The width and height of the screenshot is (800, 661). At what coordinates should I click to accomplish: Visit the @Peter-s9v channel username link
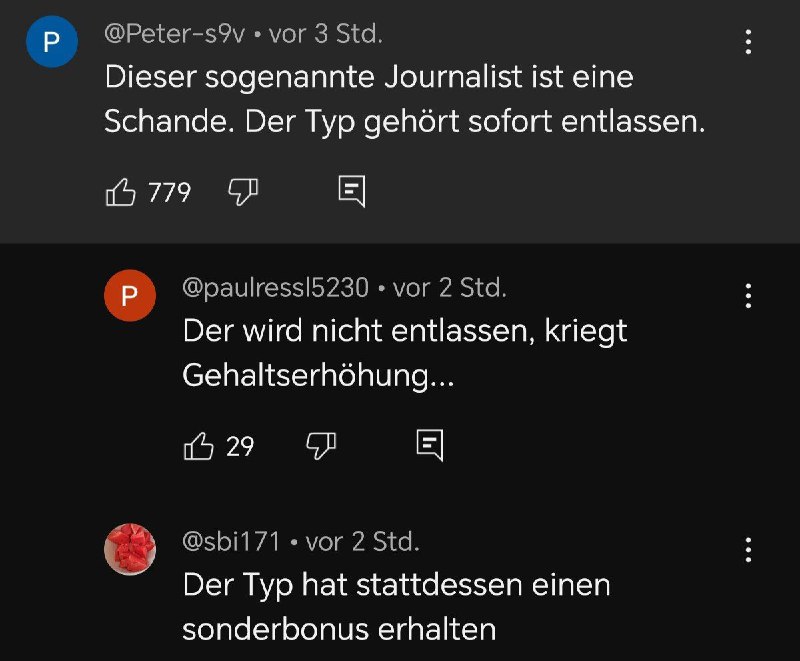coord(175,34)
